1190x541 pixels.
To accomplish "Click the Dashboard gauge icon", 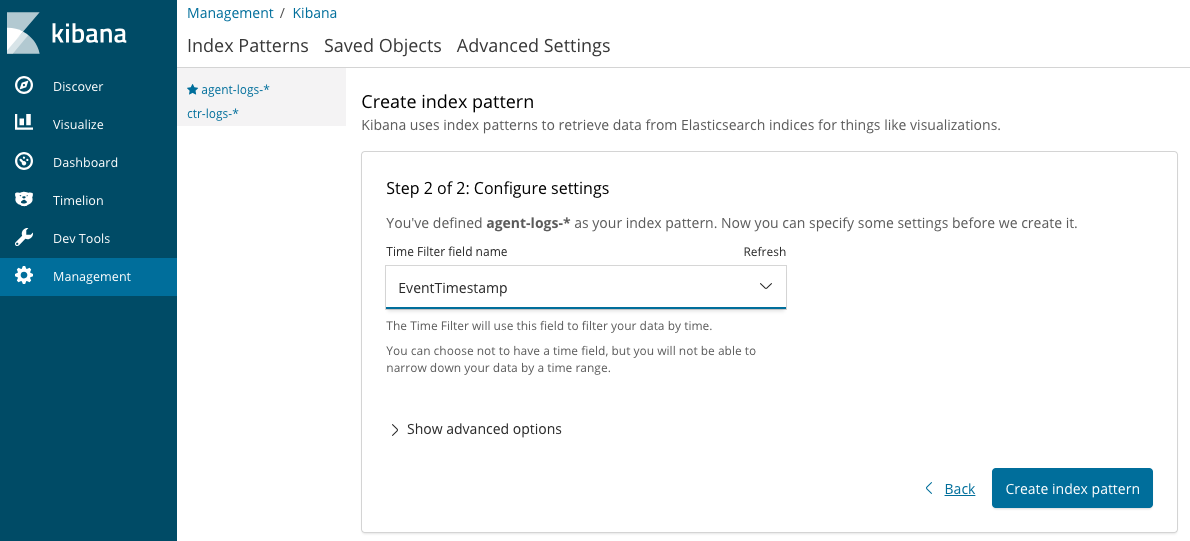I will pos(24,162).
